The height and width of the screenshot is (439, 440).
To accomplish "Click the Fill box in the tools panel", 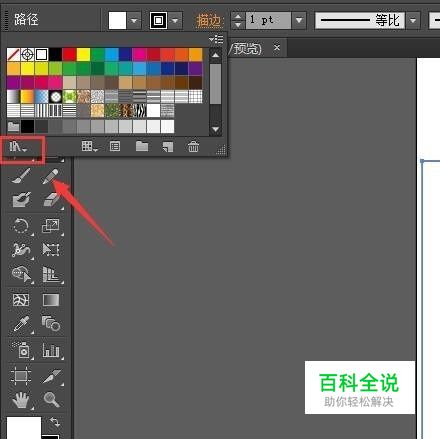I will (x=24, y=428).
